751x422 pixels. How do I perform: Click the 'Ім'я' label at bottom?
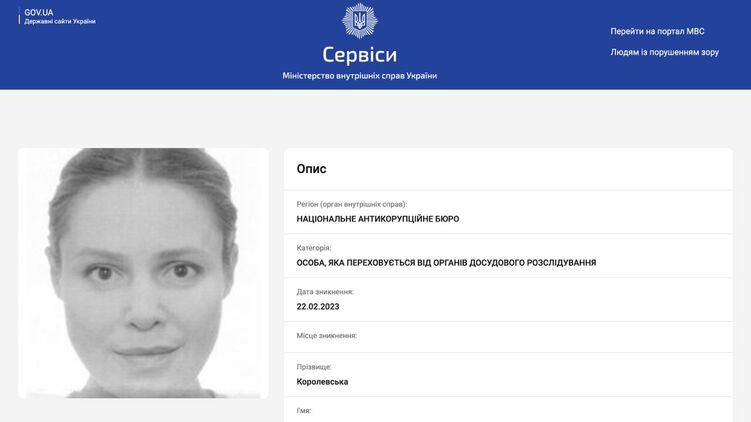coord(304,411)
